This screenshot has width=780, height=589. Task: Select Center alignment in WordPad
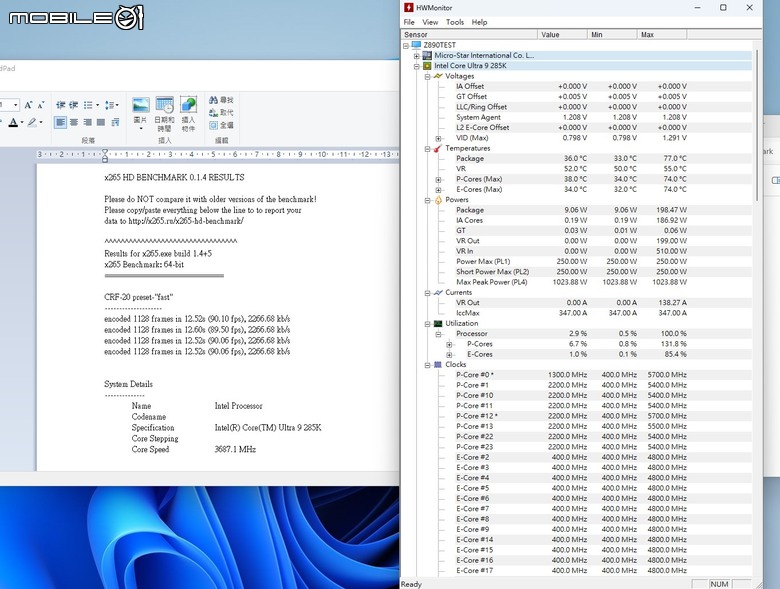pos(74,122)
